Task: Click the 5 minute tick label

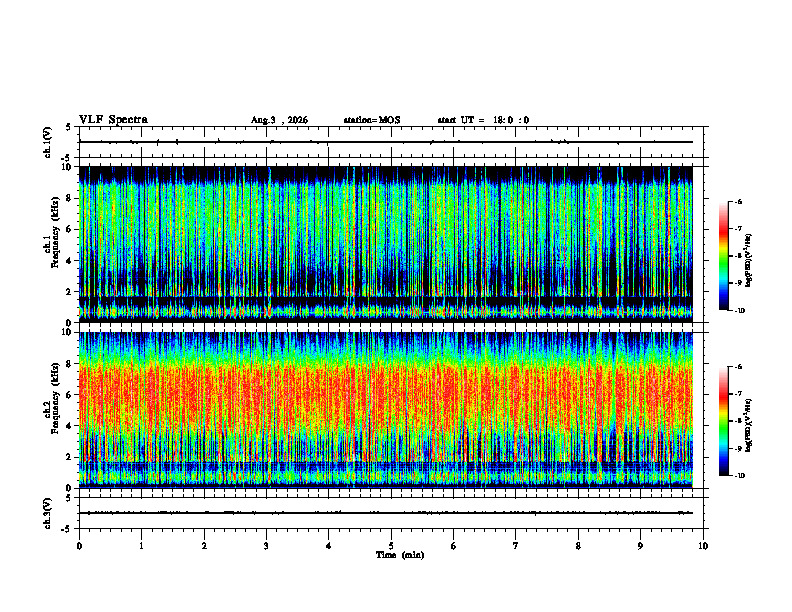Action: [x=391, y=546]
